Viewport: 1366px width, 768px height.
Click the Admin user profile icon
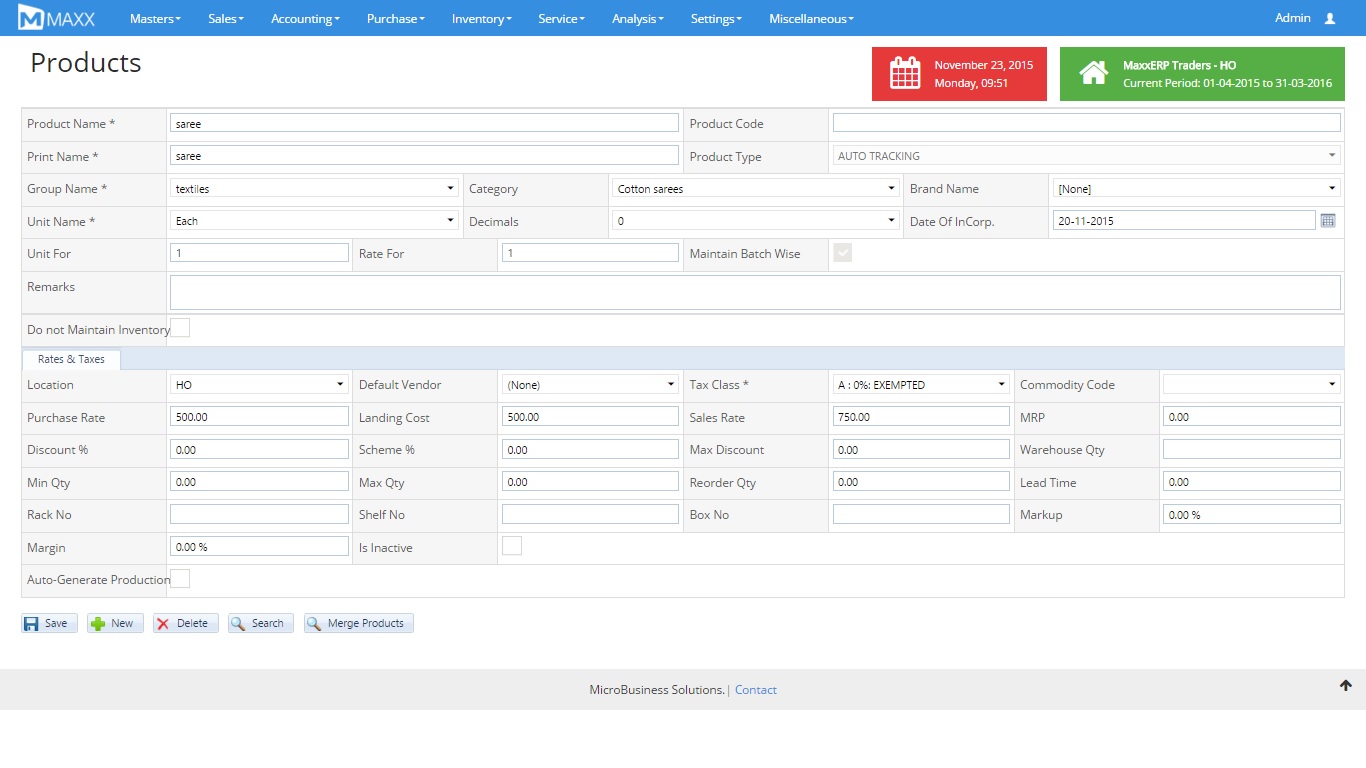(1329, 19)
